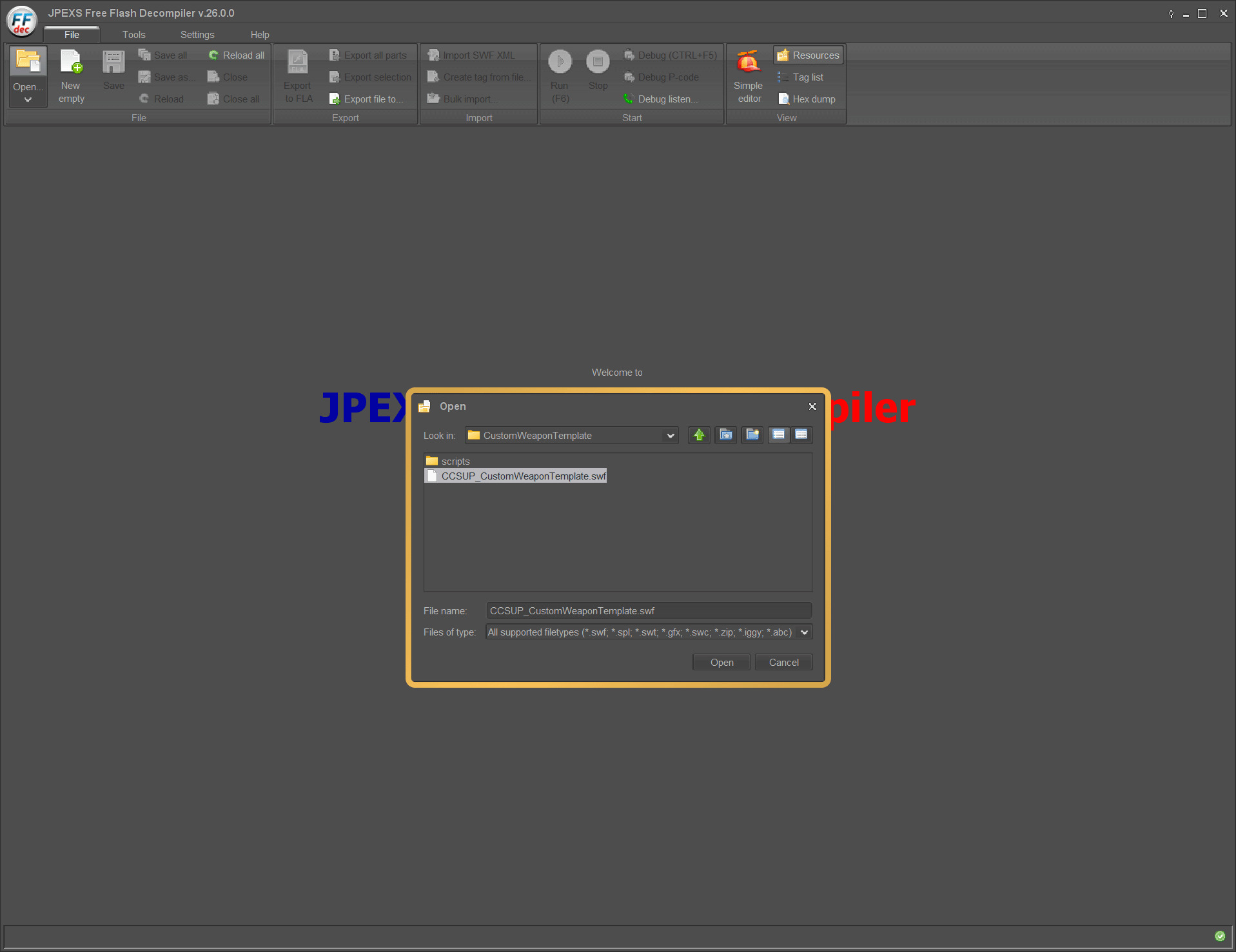The width and height of the screenshot is (1236, 952).
Task: Select the scripts folder
Action: 448,461
